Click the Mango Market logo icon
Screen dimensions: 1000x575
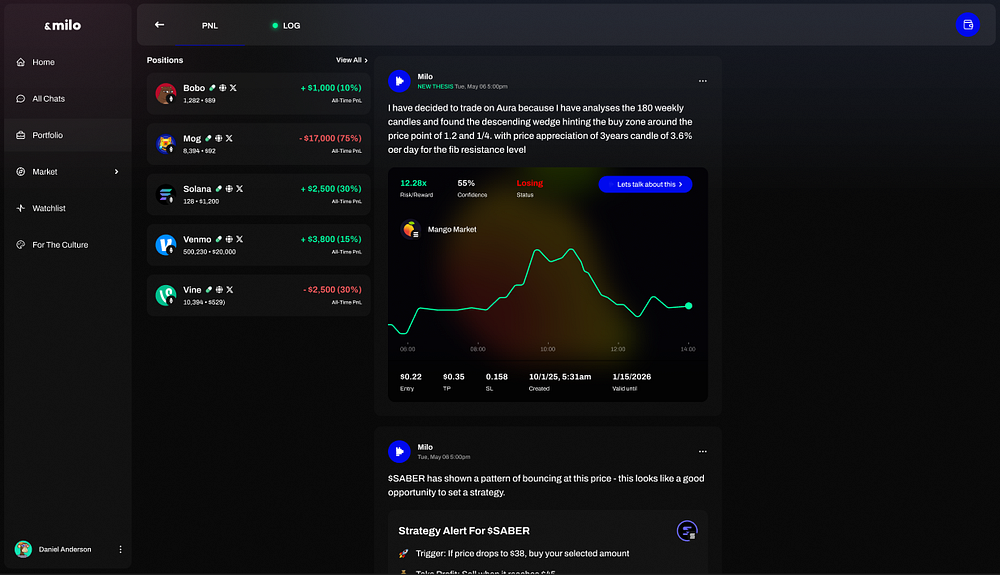[410, 230]
